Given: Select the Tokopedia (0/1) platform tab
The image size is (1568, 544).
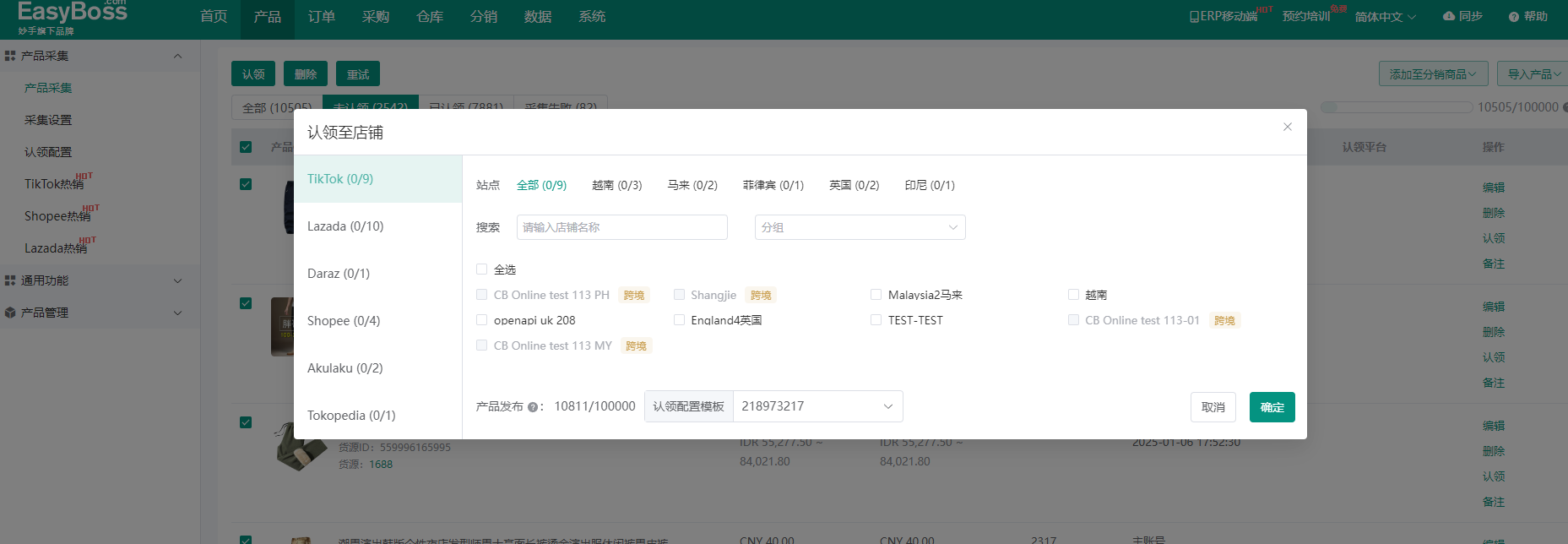Looking at the screenshot, I should point(377,416).
